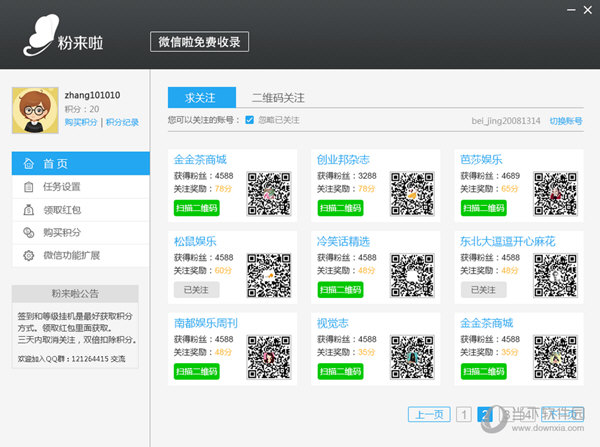Go to previous page with 上一页
The width and height of the screenshot is (600, 447).
[x=429, y=414]
